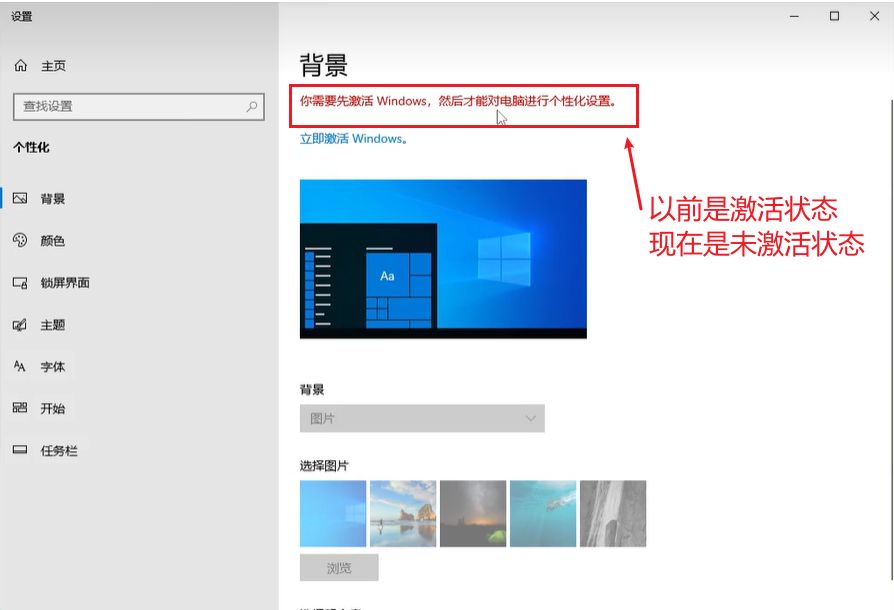894x610 pixels.
Task: Choose the beach rock wallpaper thumbnail
Action: (403, 513)
